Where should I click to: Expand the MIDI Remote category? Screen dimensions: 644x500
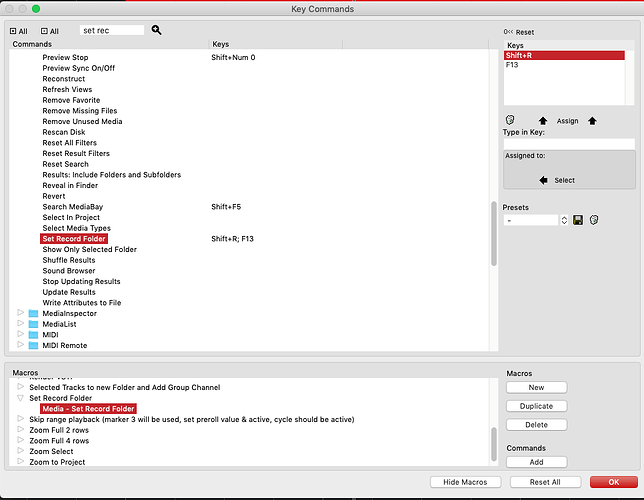pyautogui.click(x=21, y=345)
